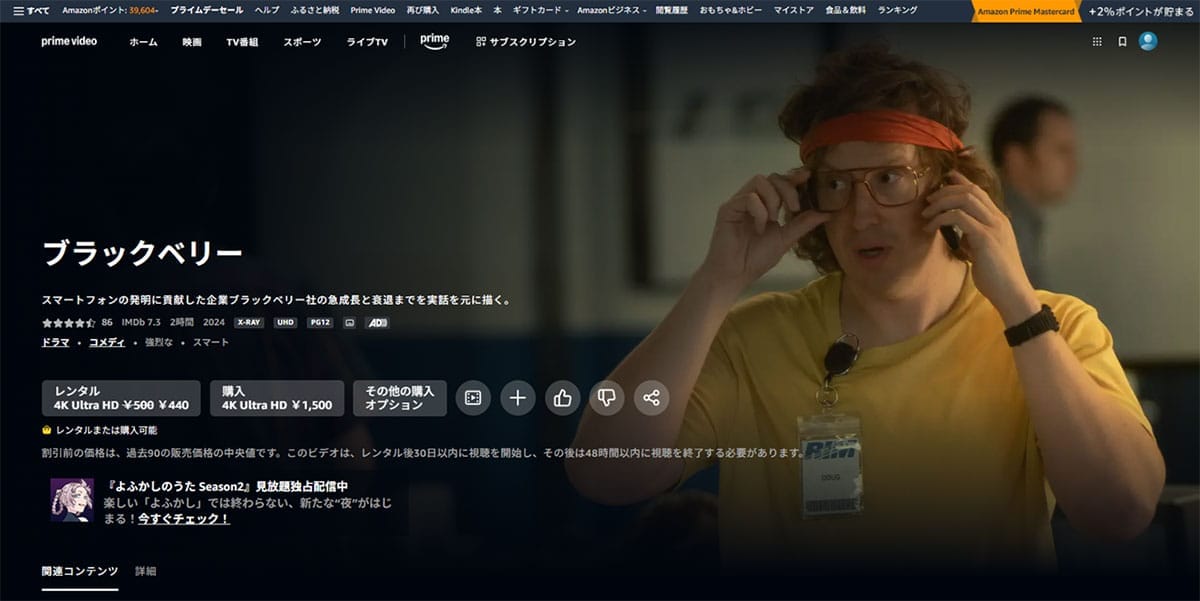1200x601 pixels.
Task: Click the share icon
Action: [x=651, y=398]
